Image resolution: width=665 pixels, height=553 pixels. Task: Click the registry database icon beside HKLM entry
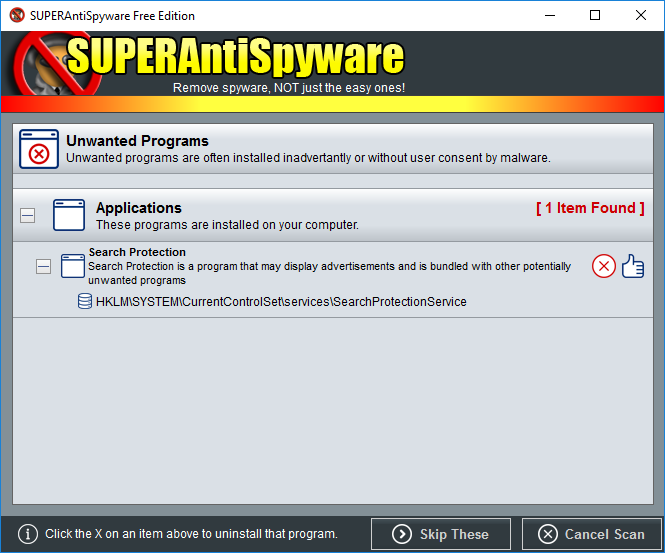tap(85, 301)
